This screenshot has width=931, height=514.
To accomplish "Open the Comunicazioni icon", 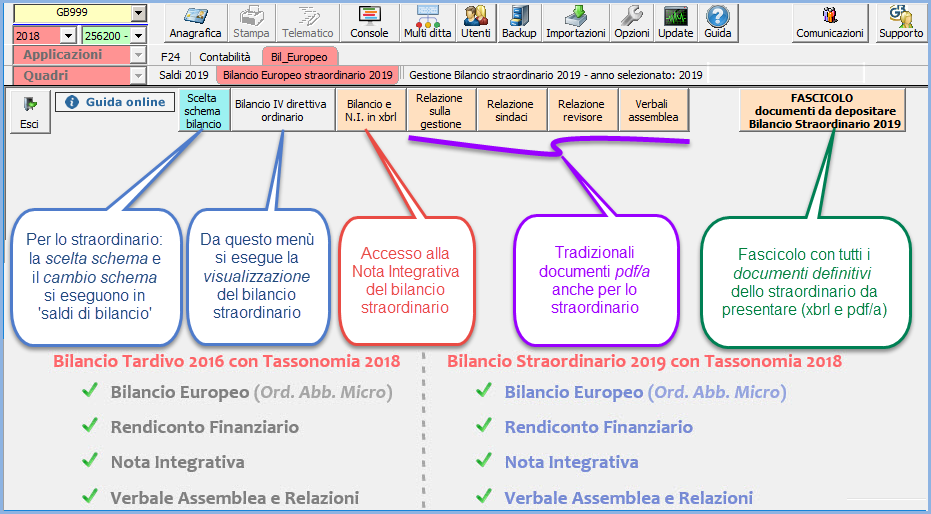I will (830, 23).
